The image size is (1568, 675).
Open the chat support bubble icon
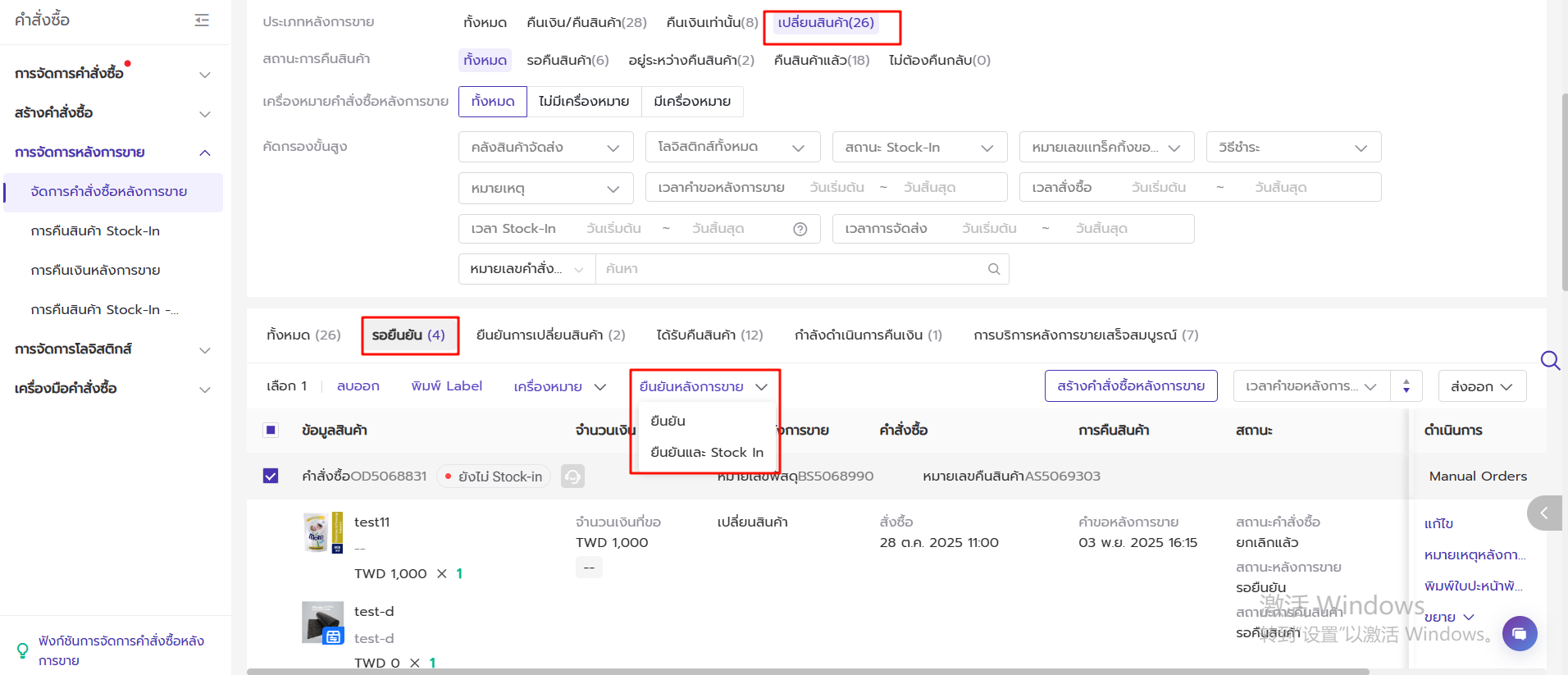(1519, 633)
